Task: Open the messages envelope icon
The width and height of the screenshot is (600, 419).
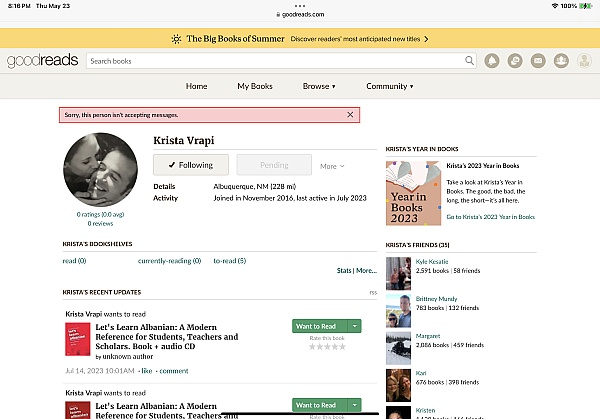Action: pos(538,60)
